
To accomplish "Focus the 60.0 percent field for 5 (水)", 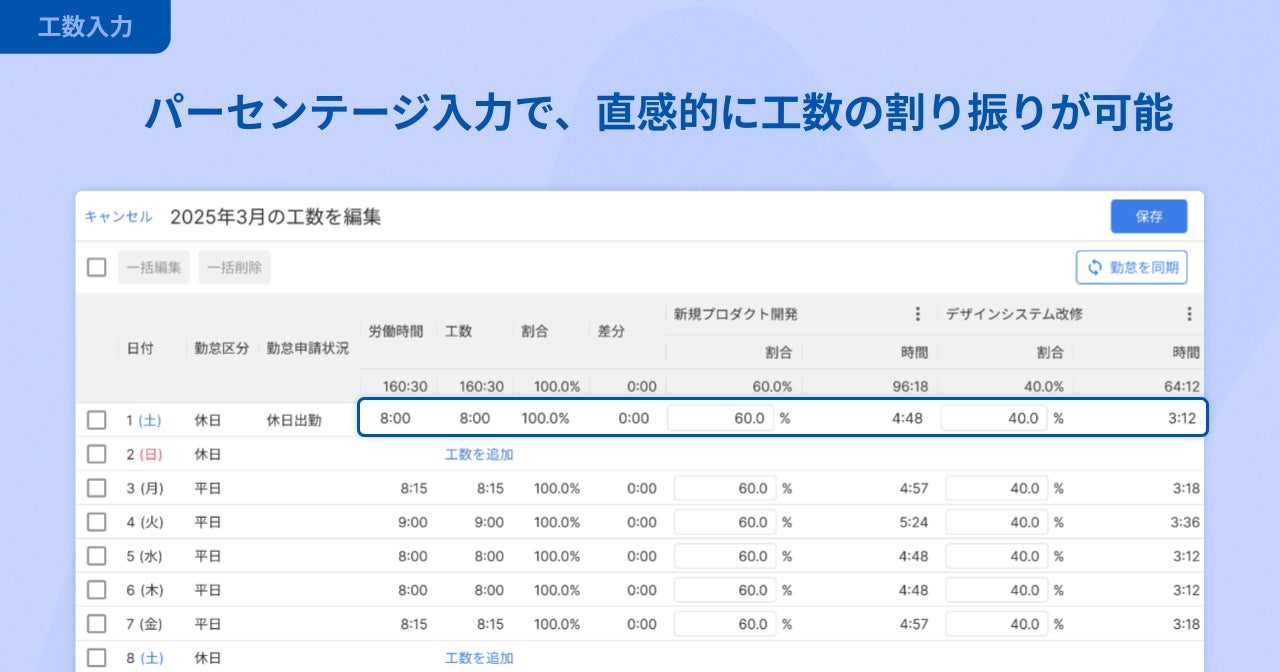I will [724, 556].
